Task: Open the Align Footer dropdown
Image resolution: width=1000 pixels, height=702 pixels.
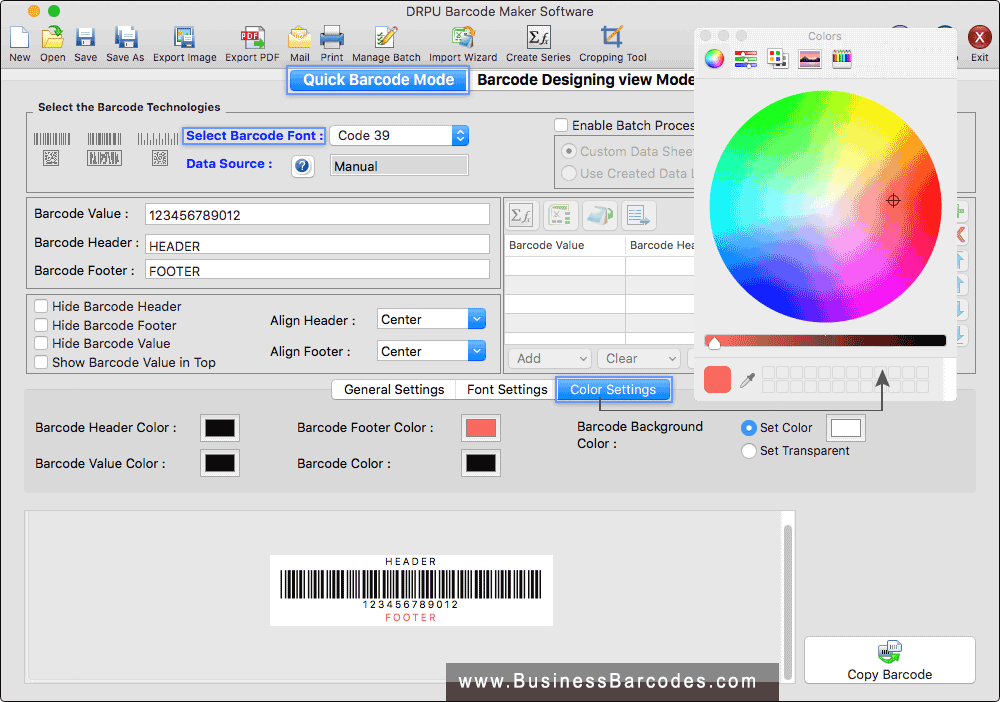Action: coord(431,351)
